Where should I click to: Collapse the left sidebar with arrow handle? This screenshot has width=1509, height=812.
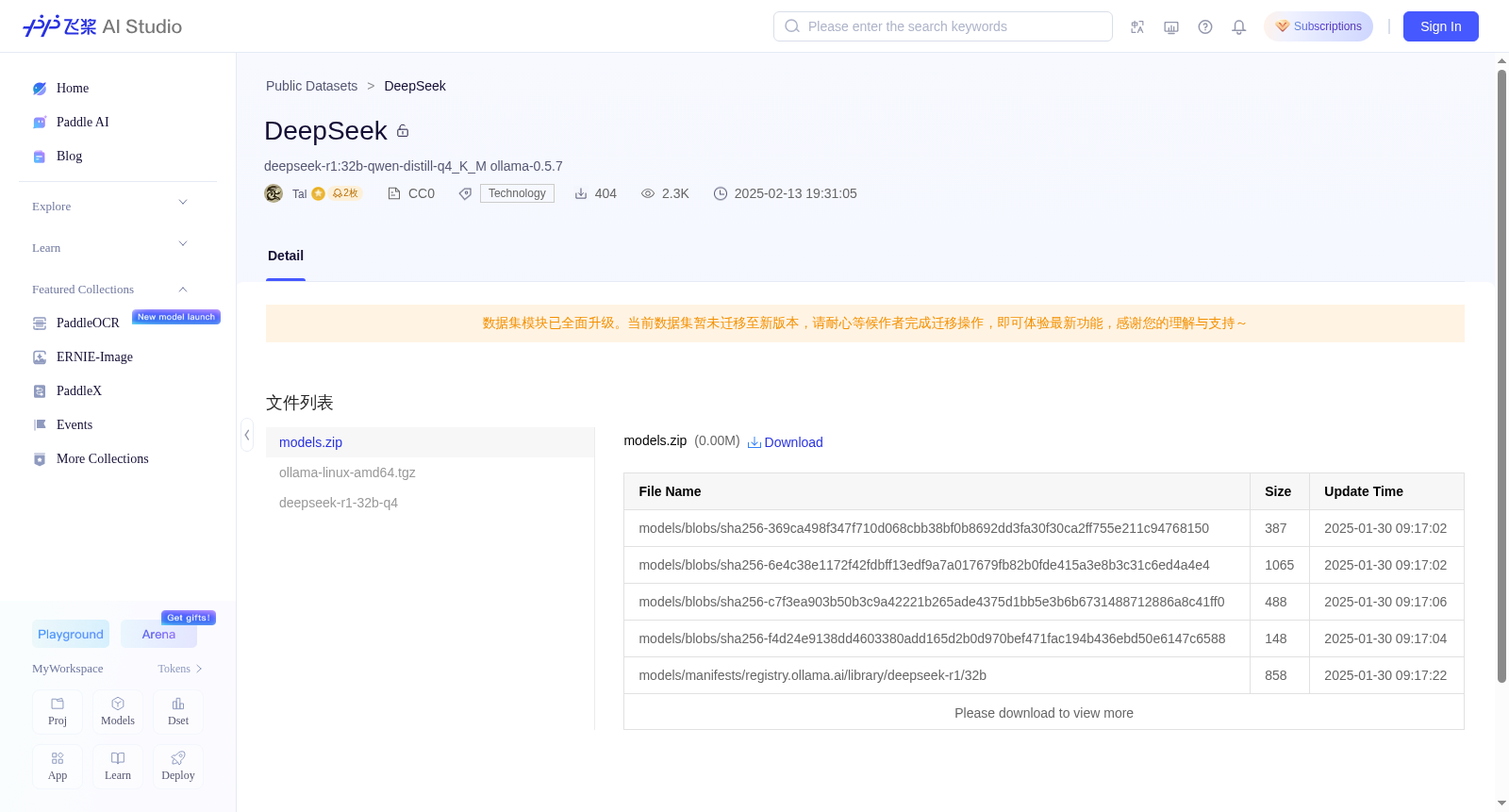click(247, 435)
